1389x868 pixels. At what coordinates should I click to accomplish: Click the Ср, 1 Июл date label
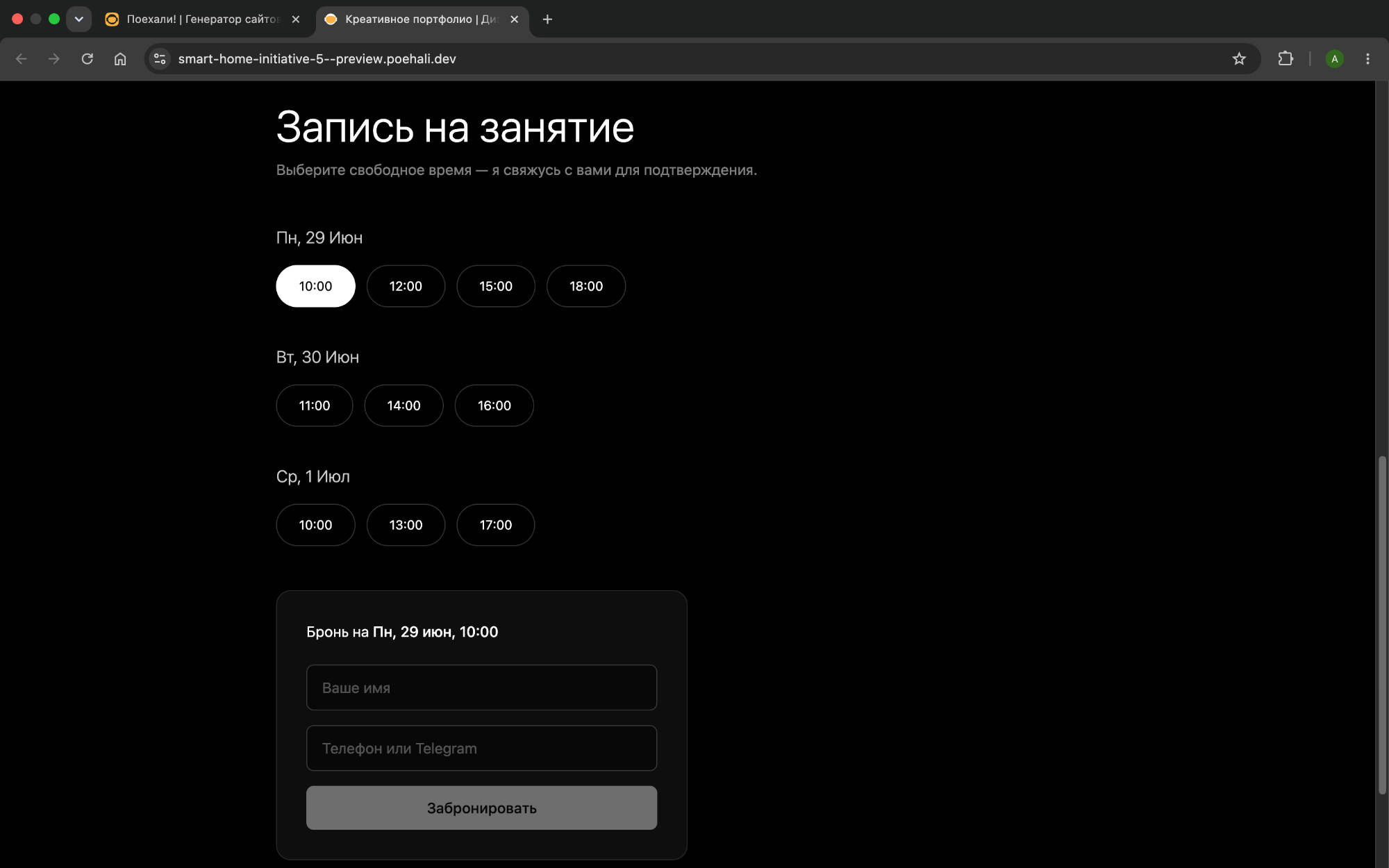point(313,476)
